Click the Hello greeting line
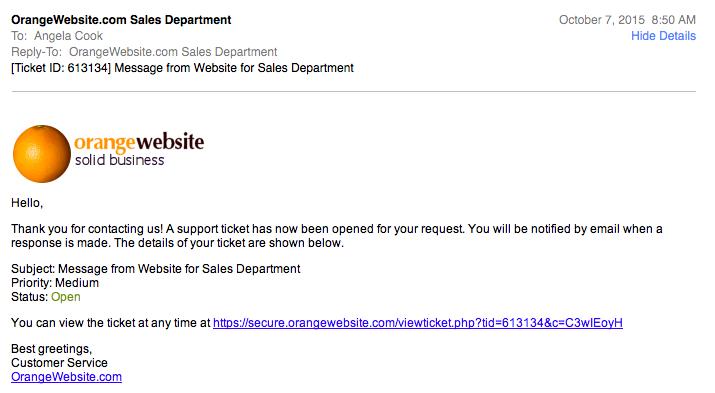Viewport: 715px width, 393px height. (x=27, y=203)
